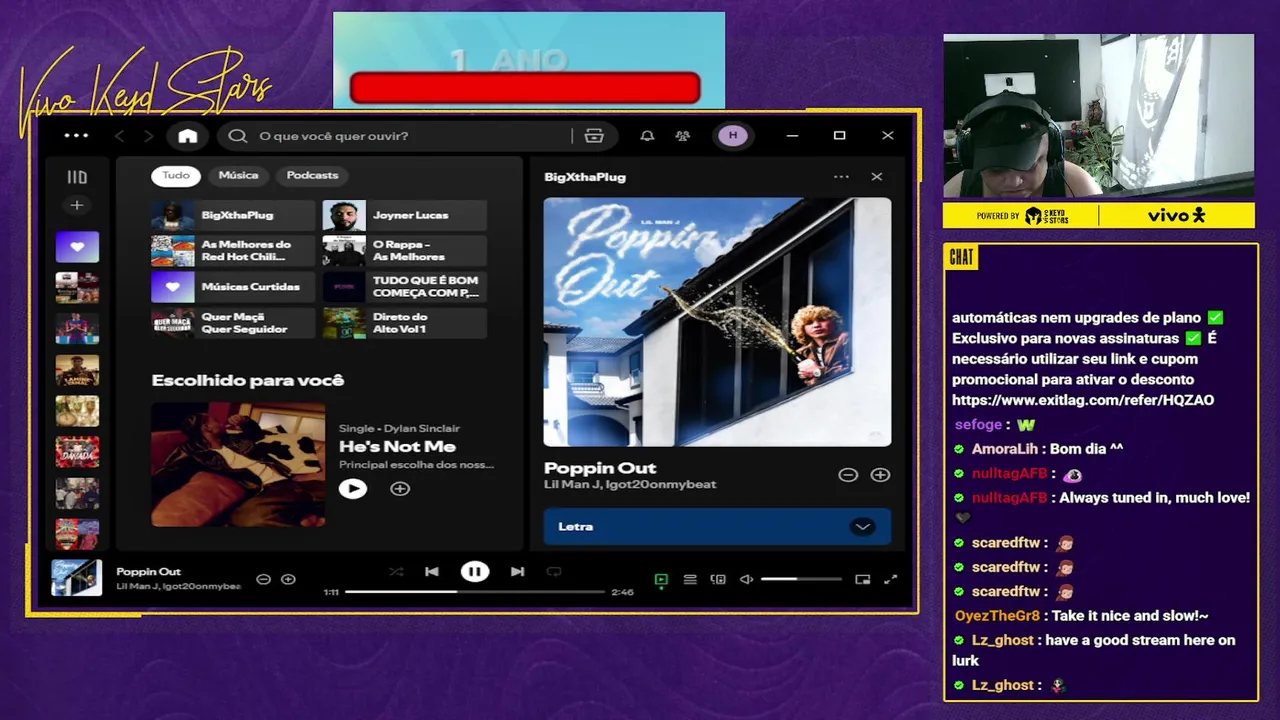Open Lil Man J, Igot20onmybeat artist link

click(x=630, y=485)
